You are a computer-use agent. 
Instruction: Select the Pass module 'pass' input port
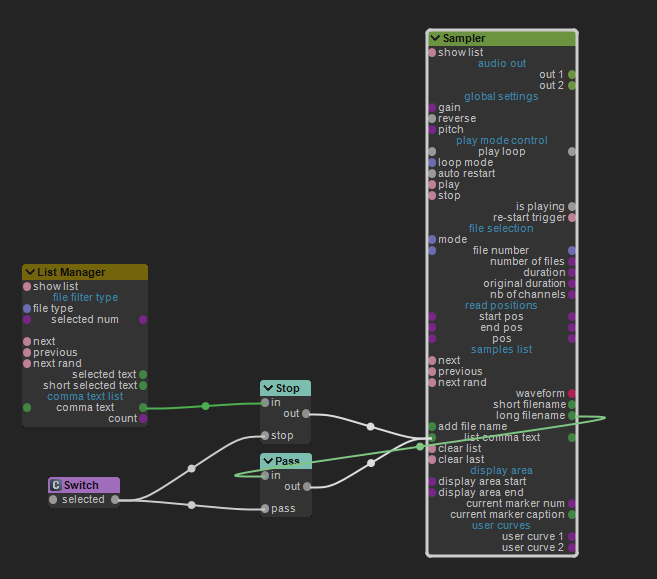tap(264, 509)
